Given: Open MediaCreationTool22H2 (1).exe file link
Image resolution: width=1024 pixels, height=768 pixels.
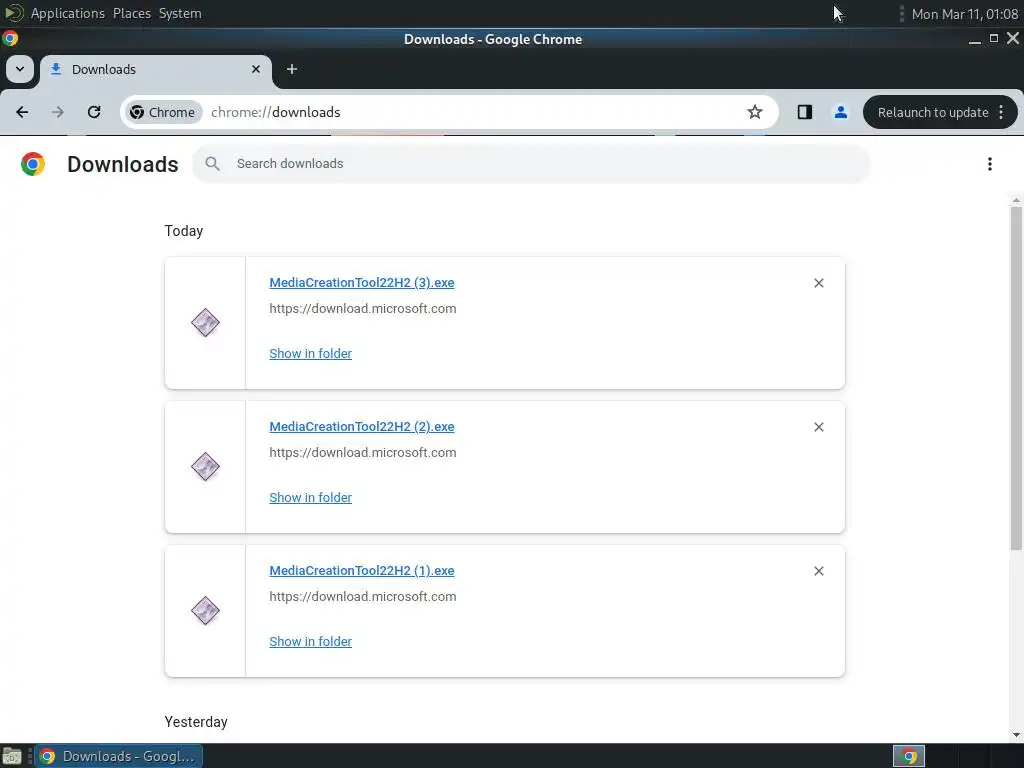Looking at the screenshot, I should (362, 571).
